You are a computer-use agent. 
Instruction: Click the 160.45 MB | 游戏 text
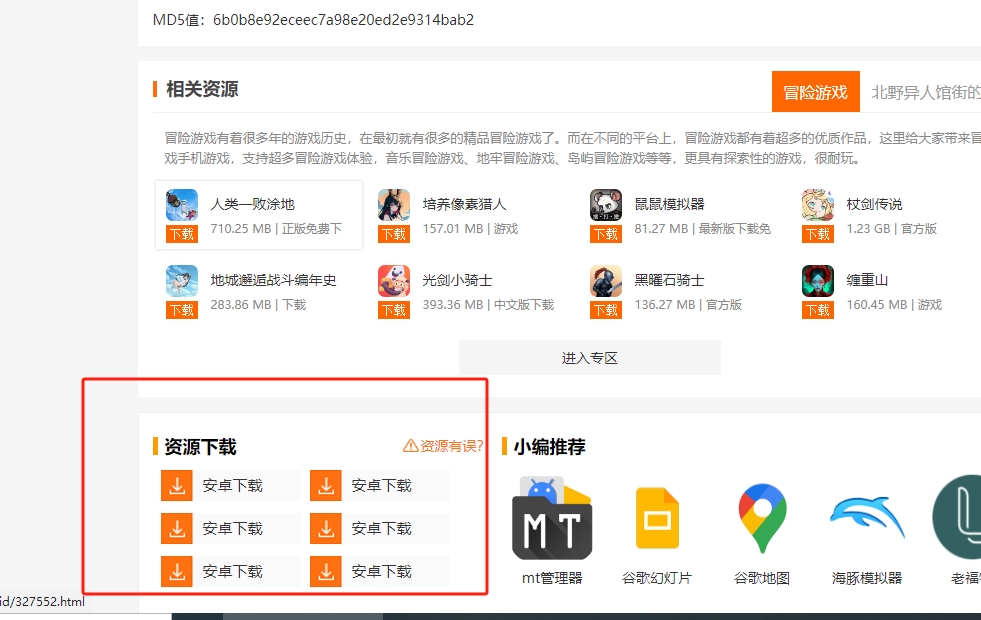pyautogui.click(x=894, y=304)
